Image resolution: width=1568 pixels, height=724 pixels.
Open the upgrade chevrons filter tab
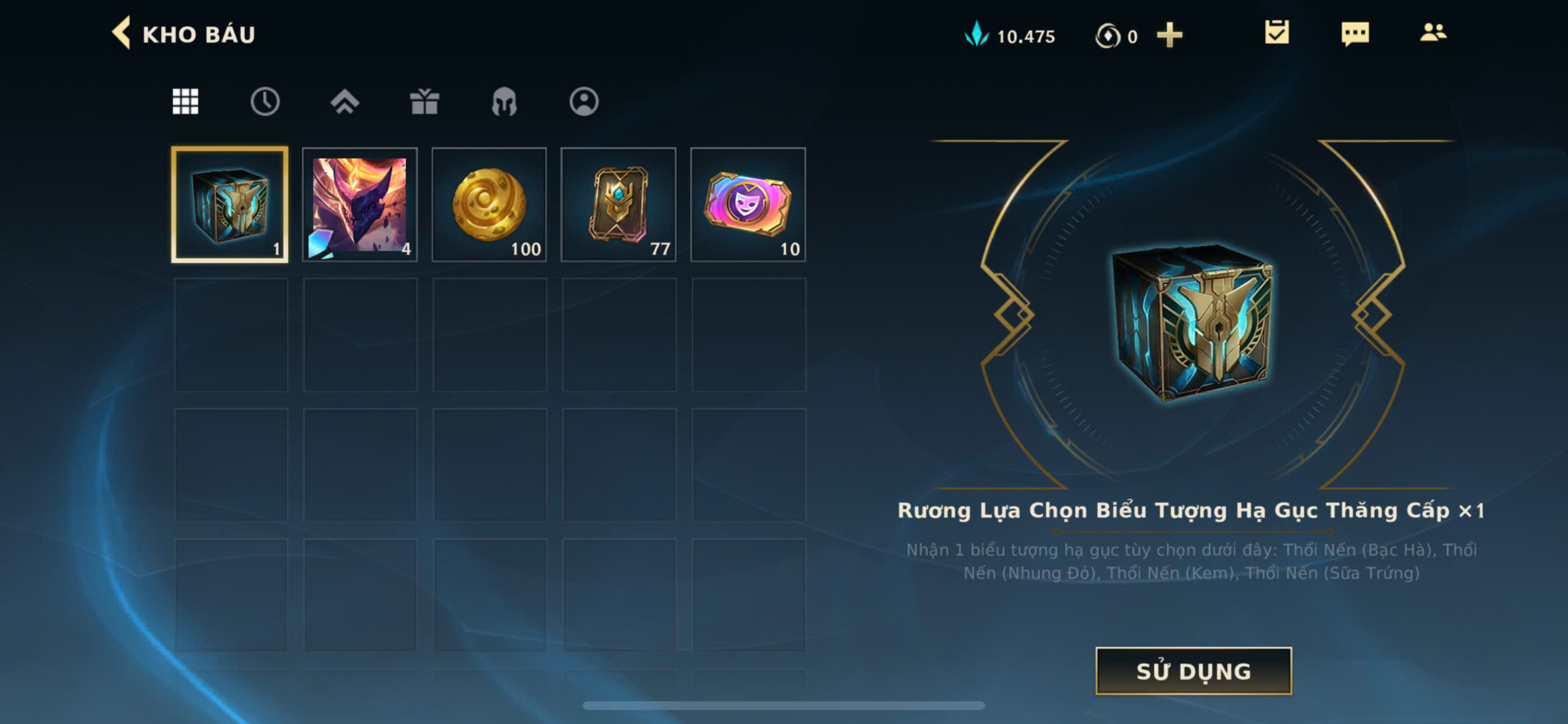345,101
